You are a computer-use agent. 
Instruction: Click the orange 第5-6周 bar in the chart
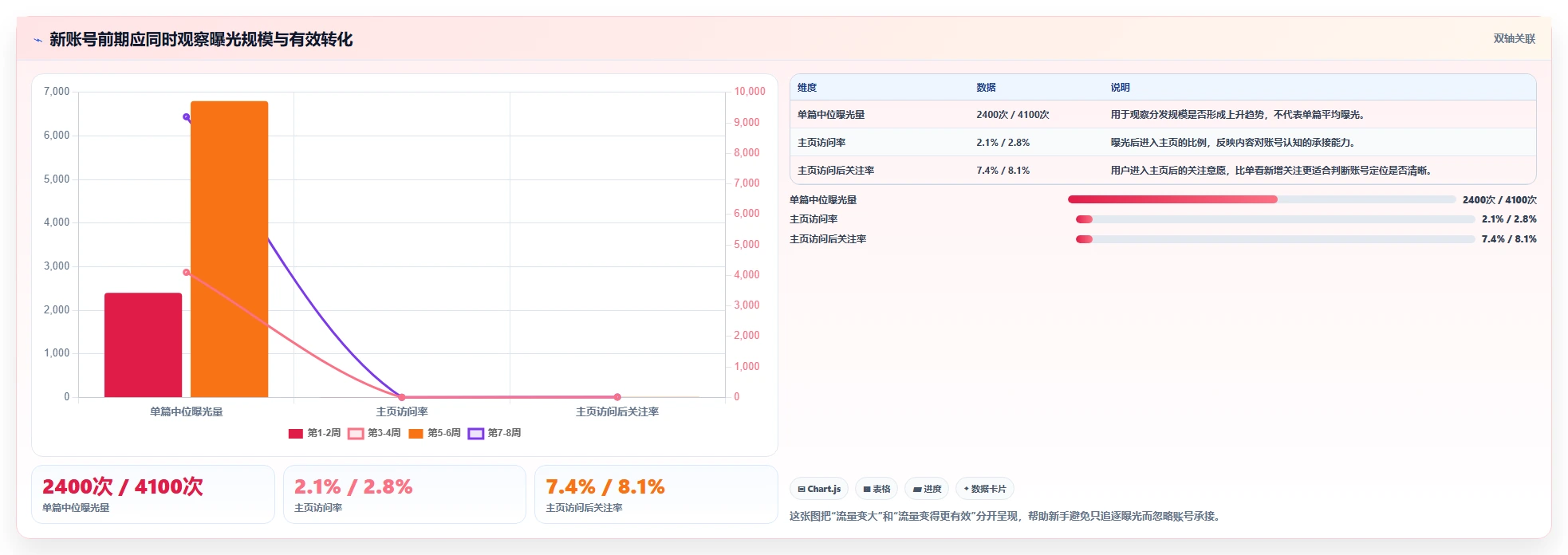(230, 249)
